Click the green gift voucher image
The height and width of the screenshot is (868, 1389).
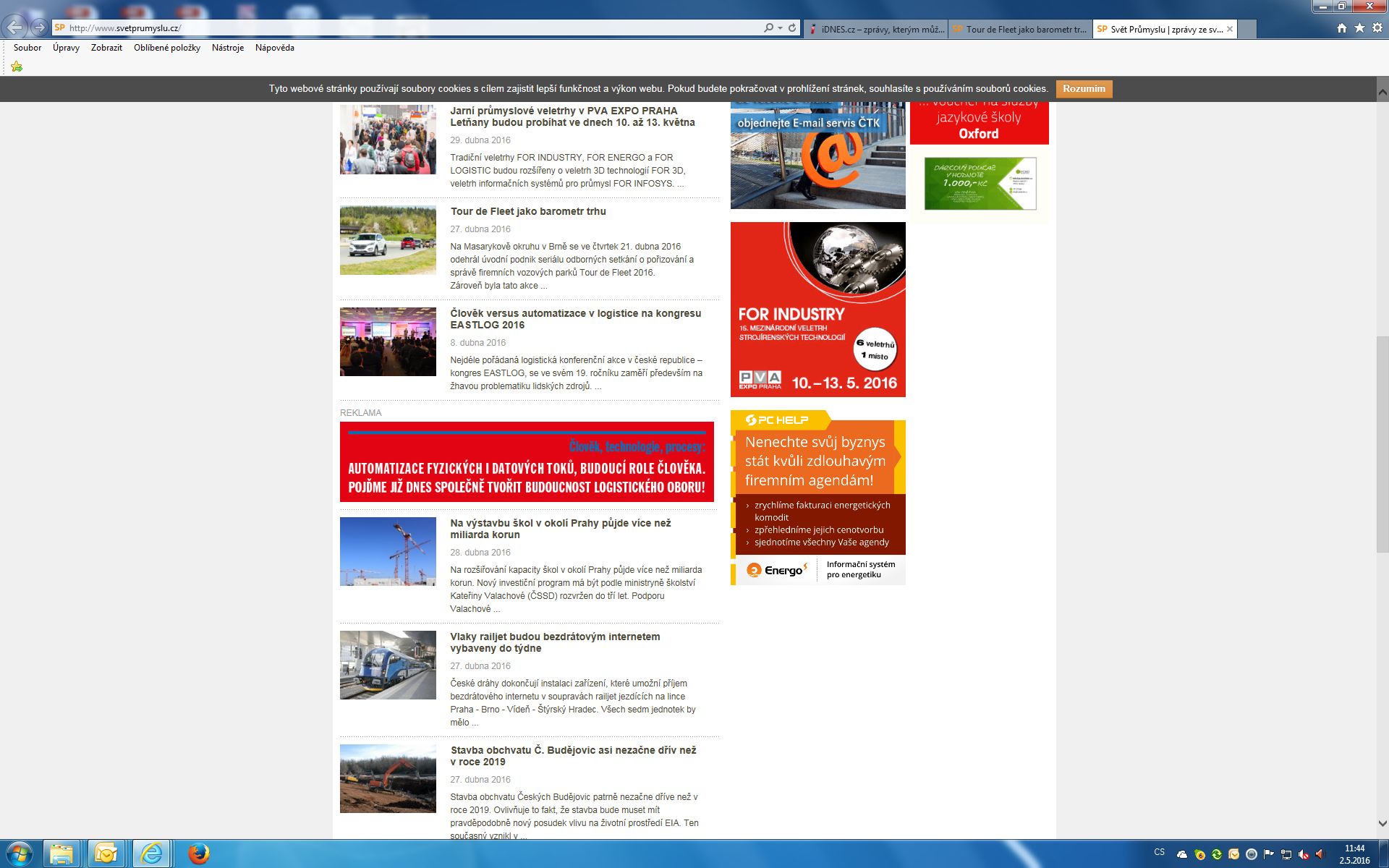(980, 184)
